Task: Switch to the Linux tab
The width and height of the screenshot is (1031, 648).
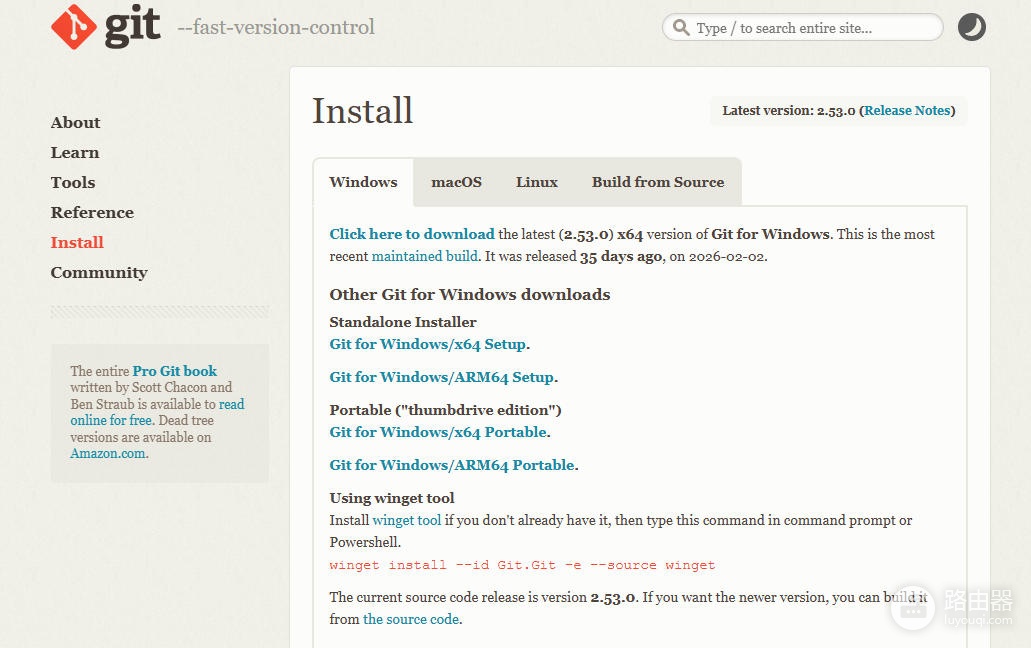Action: pos(537,182)
